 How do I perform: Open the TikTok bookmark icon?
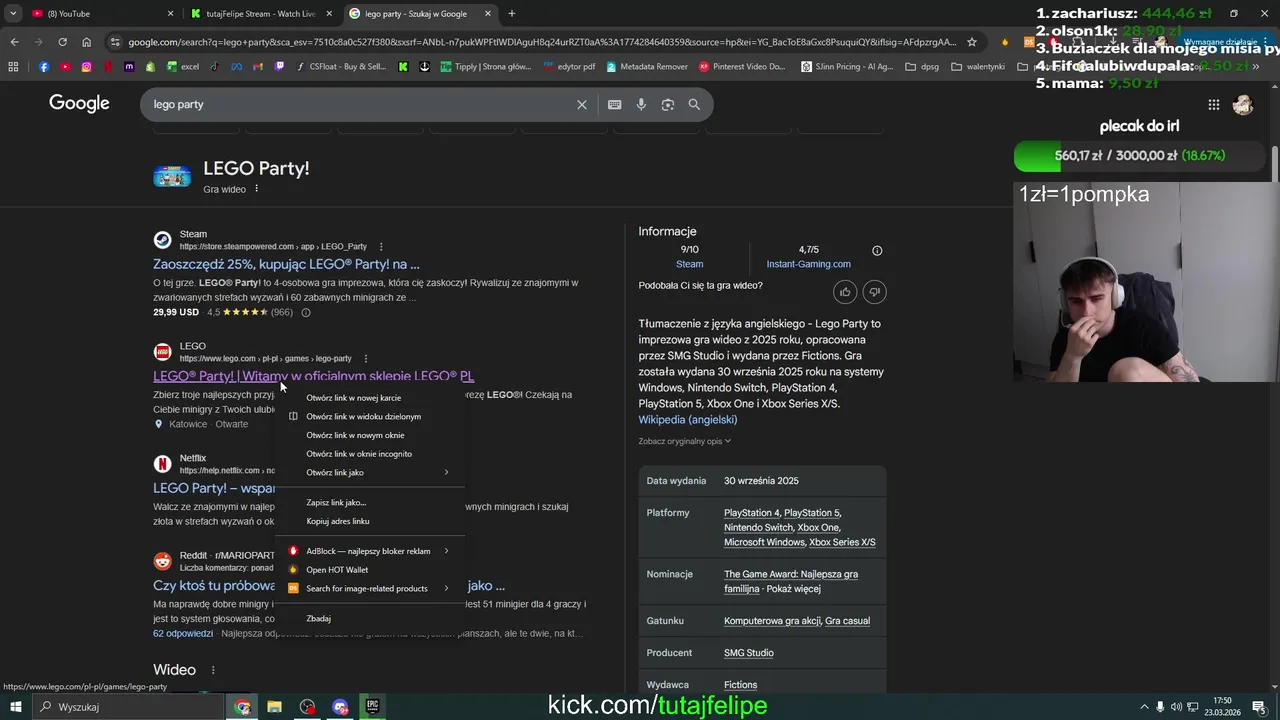[214, 67]
